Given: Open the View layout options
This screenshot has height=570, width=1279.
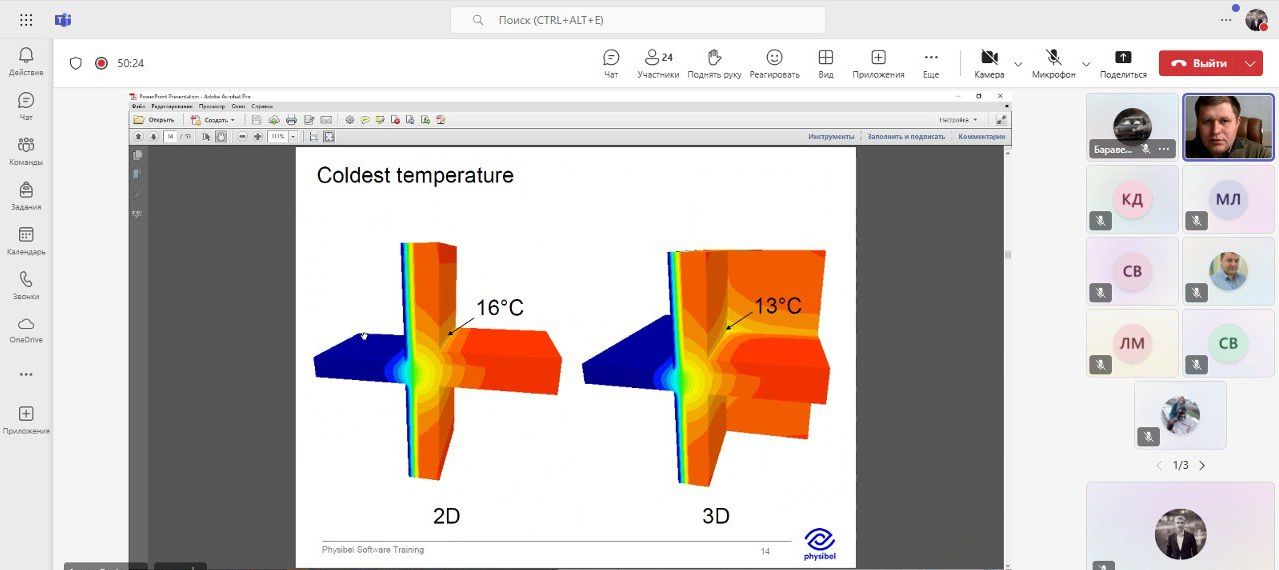Looking at the screenshot, I should [826, 64].
